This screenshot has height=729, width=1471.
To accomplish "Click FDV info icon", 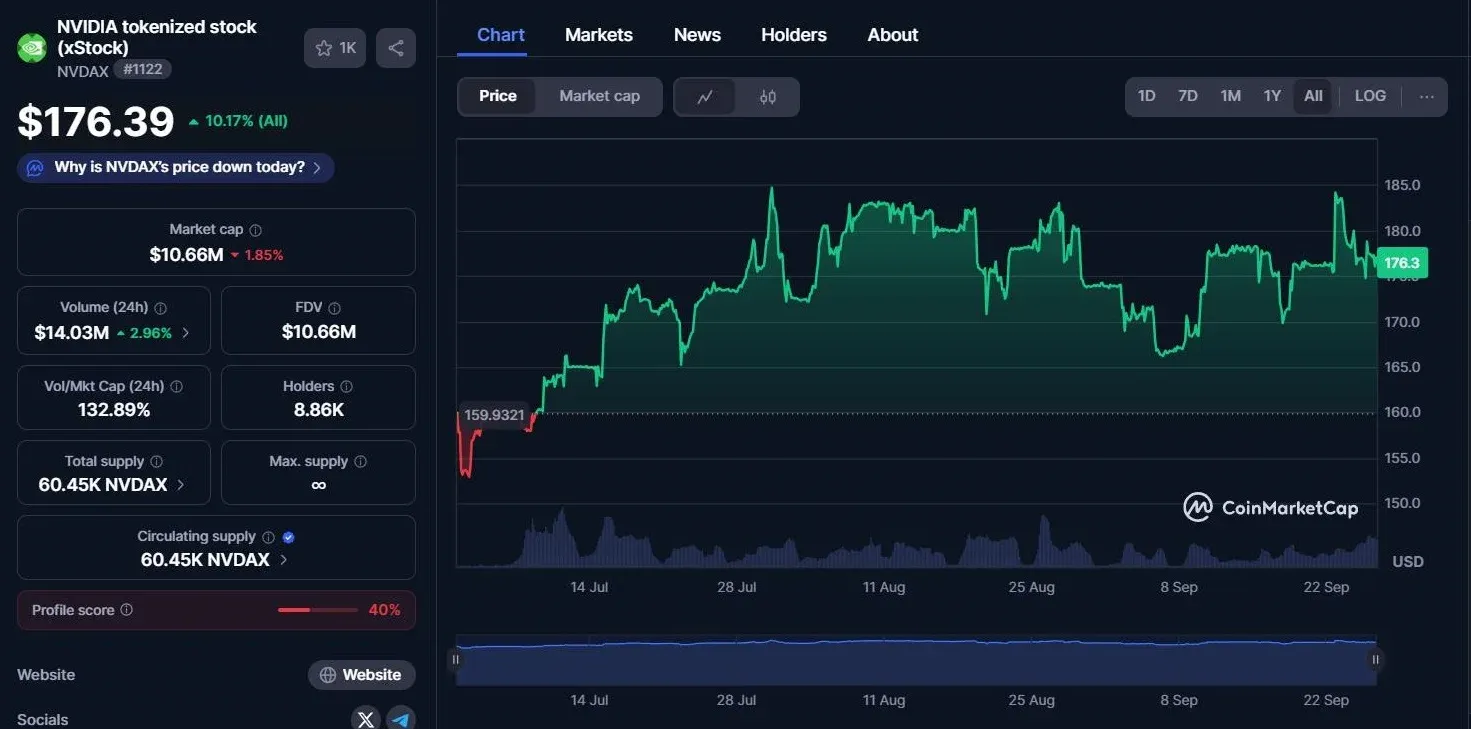I will tap(335, 309).
